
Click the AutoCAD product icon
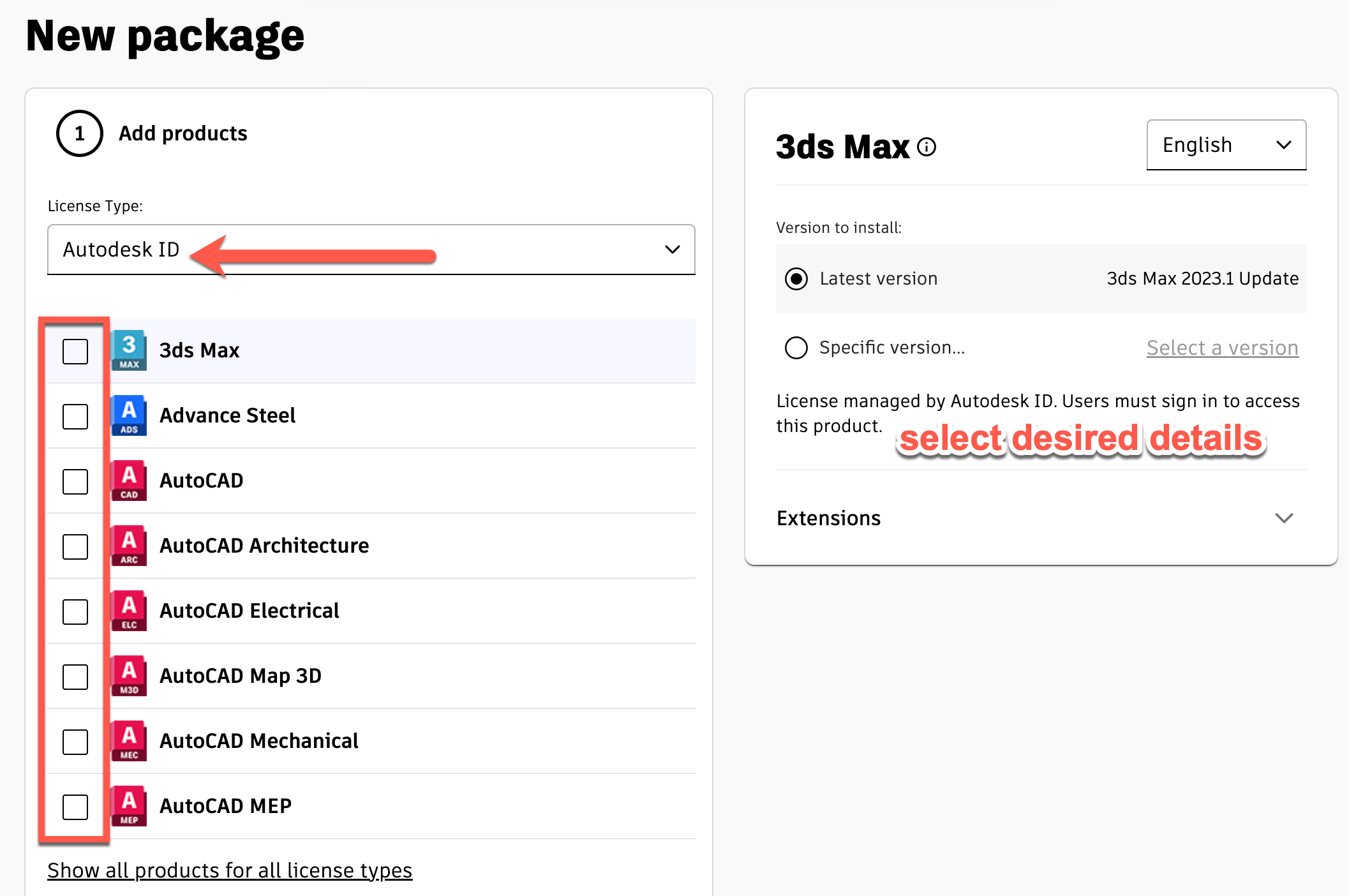[129, 481]
